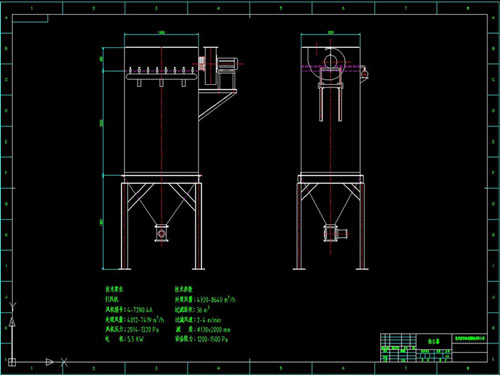The height and width of the screenshot is (375, 500).
Task: Select the part name cell in the title block
Action: [x=434, y=341]
